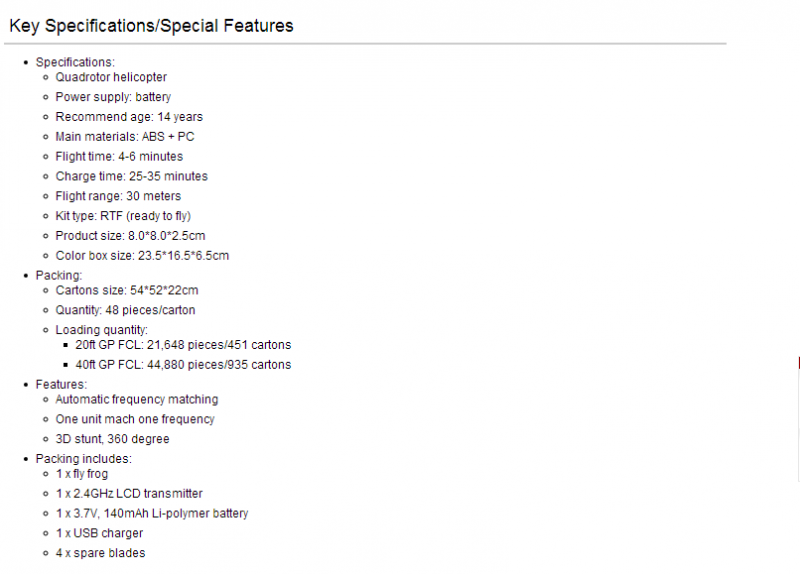Select 4 x spare blades entry
Image resolution: width=800 pixels, height=574 pixels.
(101, 553)
